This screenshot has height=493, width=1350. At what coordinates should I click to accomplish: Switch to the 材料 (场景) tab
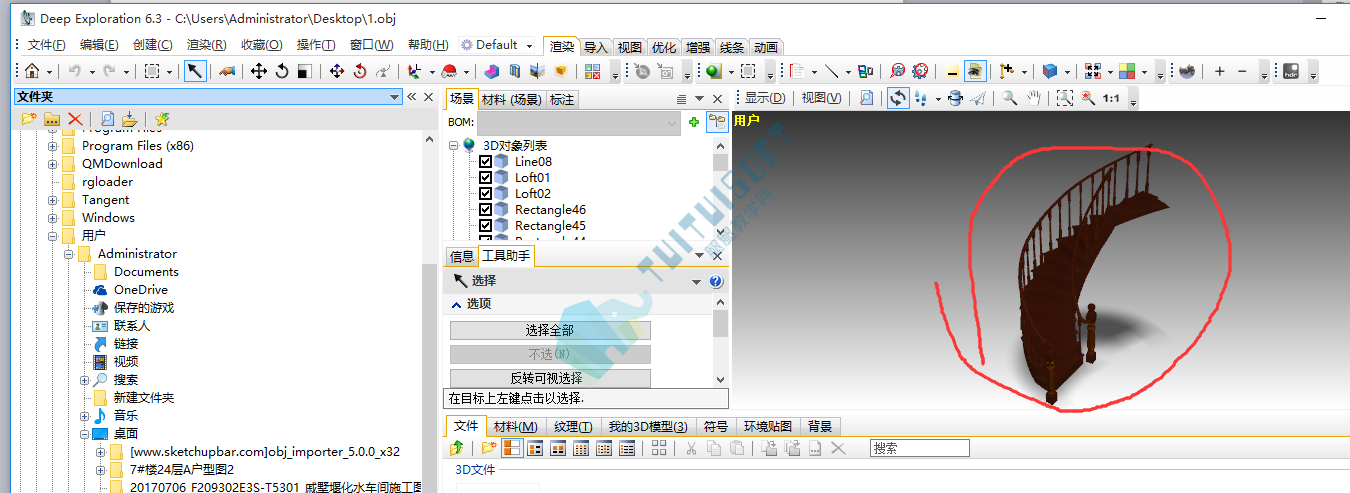click(x=511, y=99)
